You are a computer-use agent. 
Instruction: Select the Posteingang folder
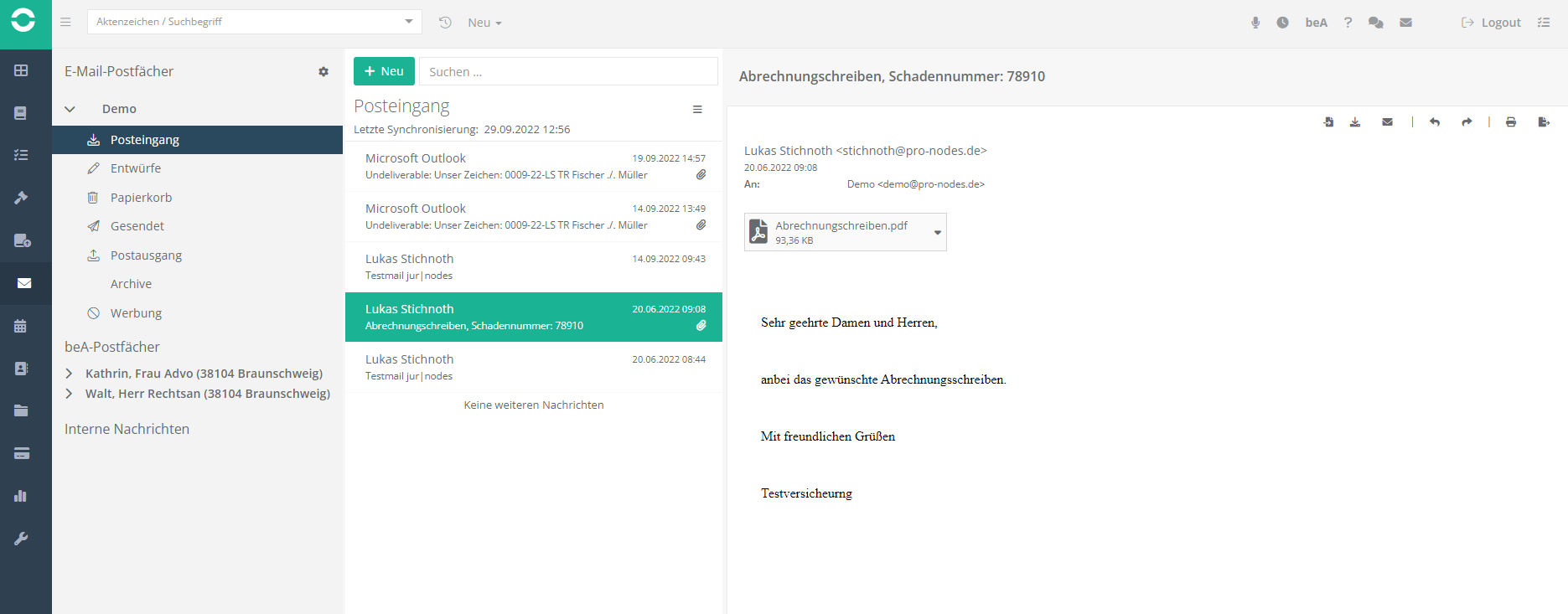198,140
